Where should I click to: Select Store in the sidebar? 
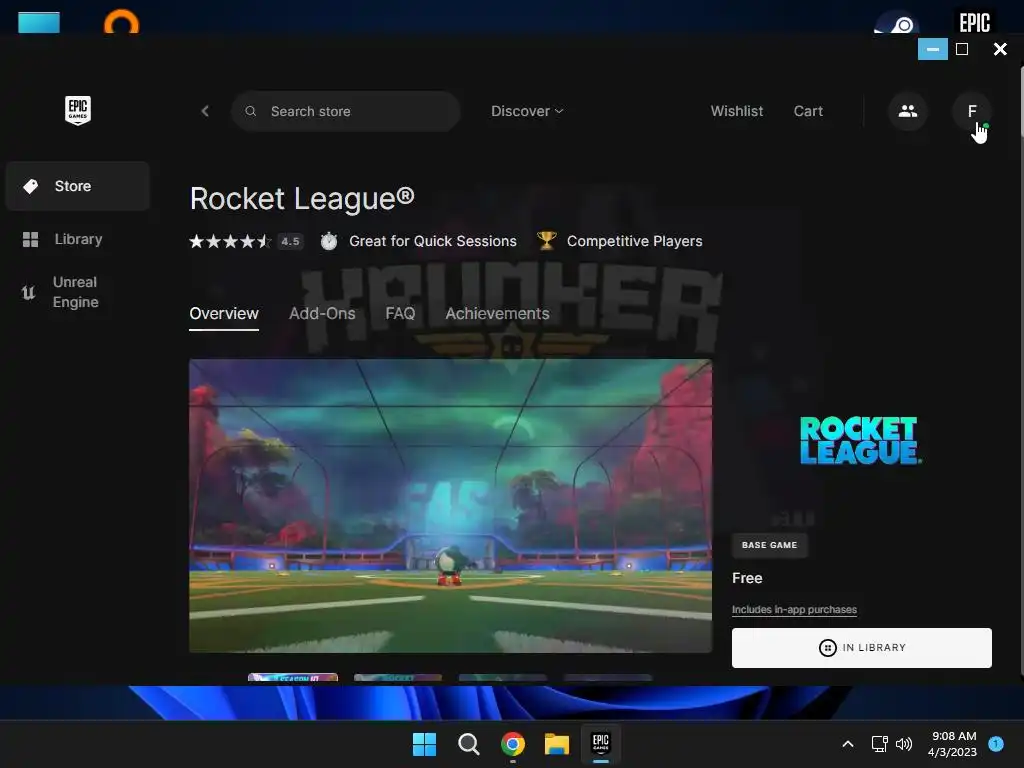(78, 186)
